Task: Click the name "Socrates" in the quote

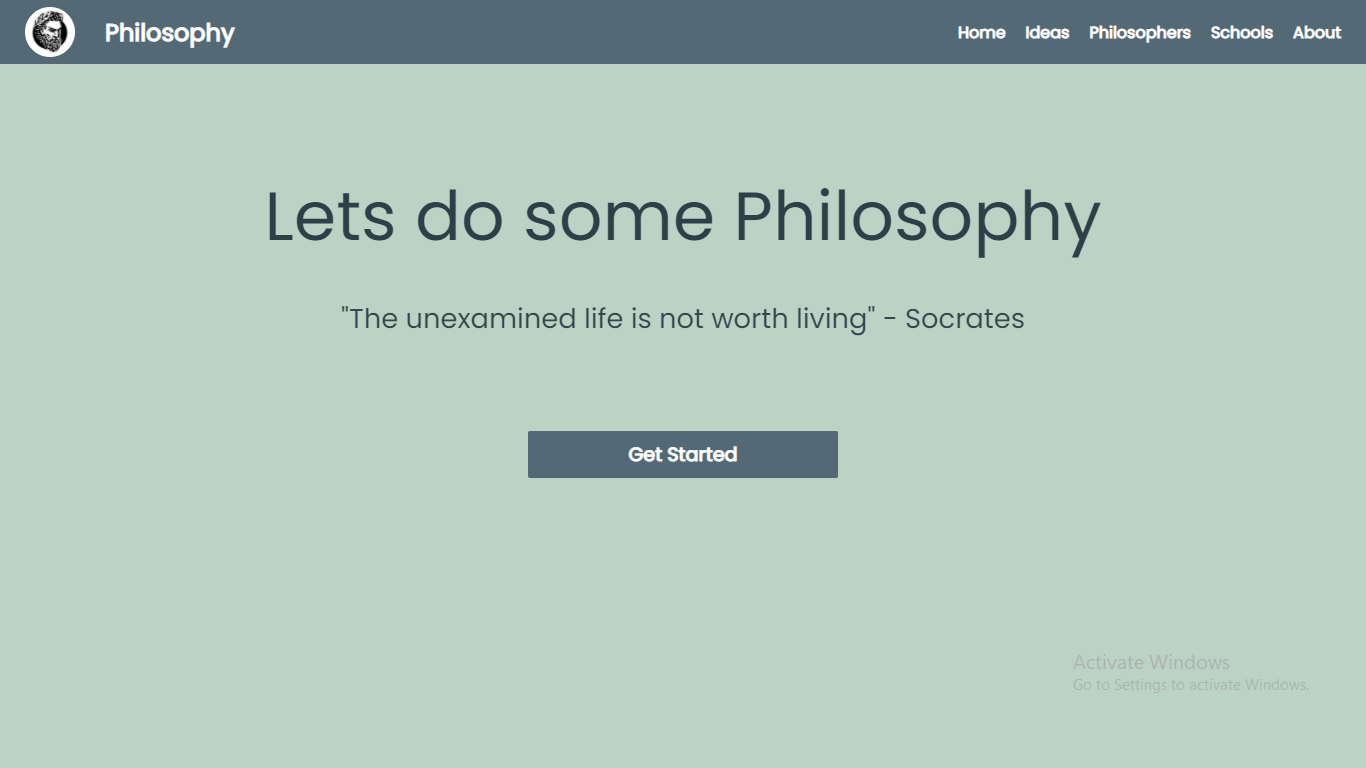Action: 964,319
